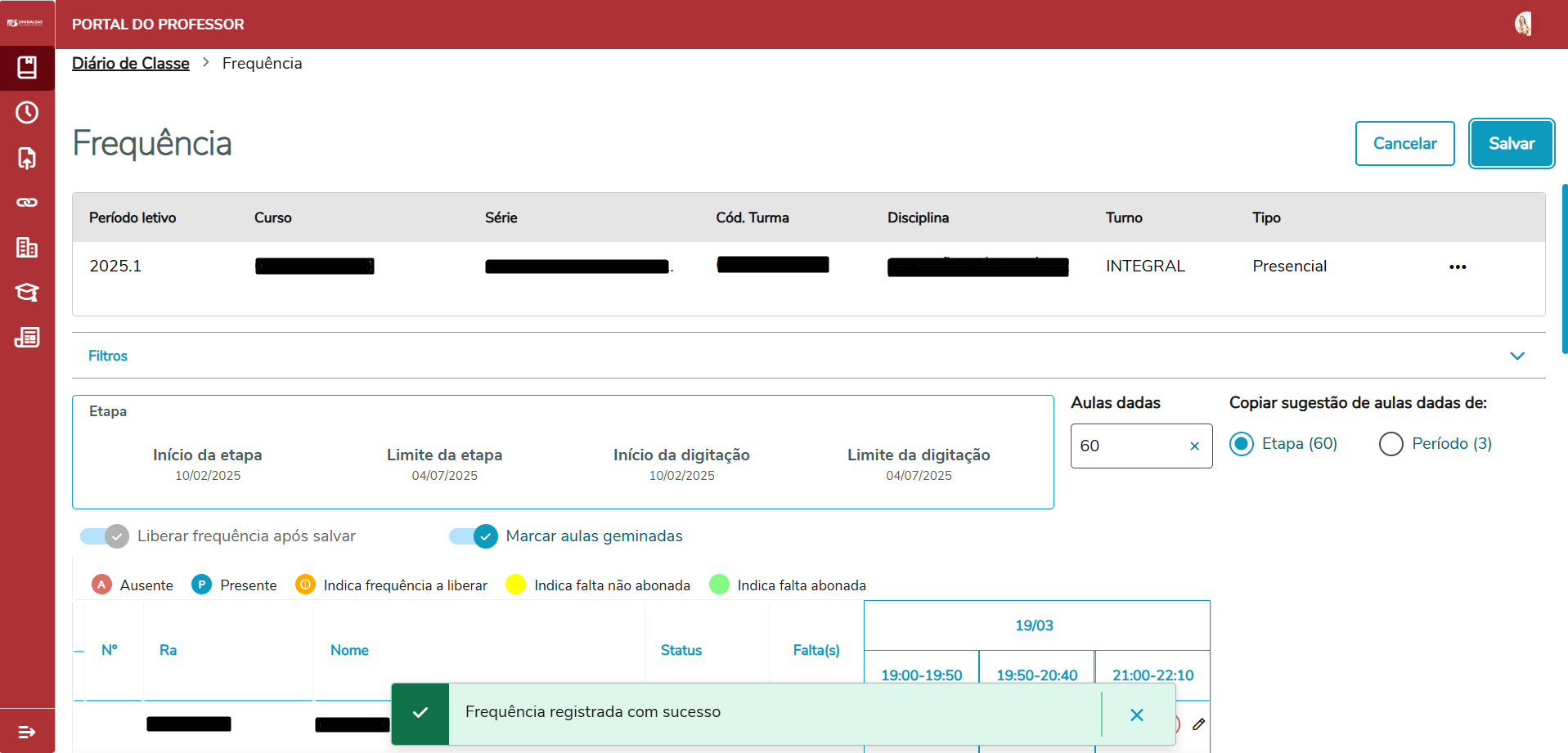Click the chain link icon in sidebar
This screenshot has height=753, width=1568.
(x=27, y=203)
